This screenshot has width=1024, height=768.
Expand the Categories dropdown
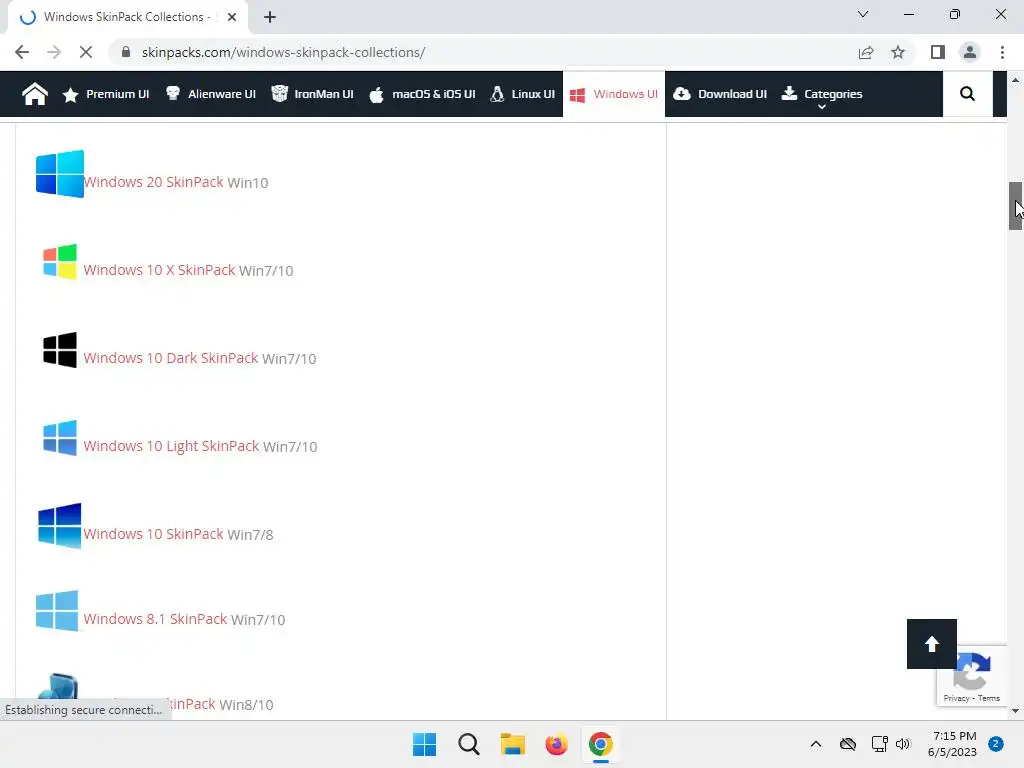point(822,95)
